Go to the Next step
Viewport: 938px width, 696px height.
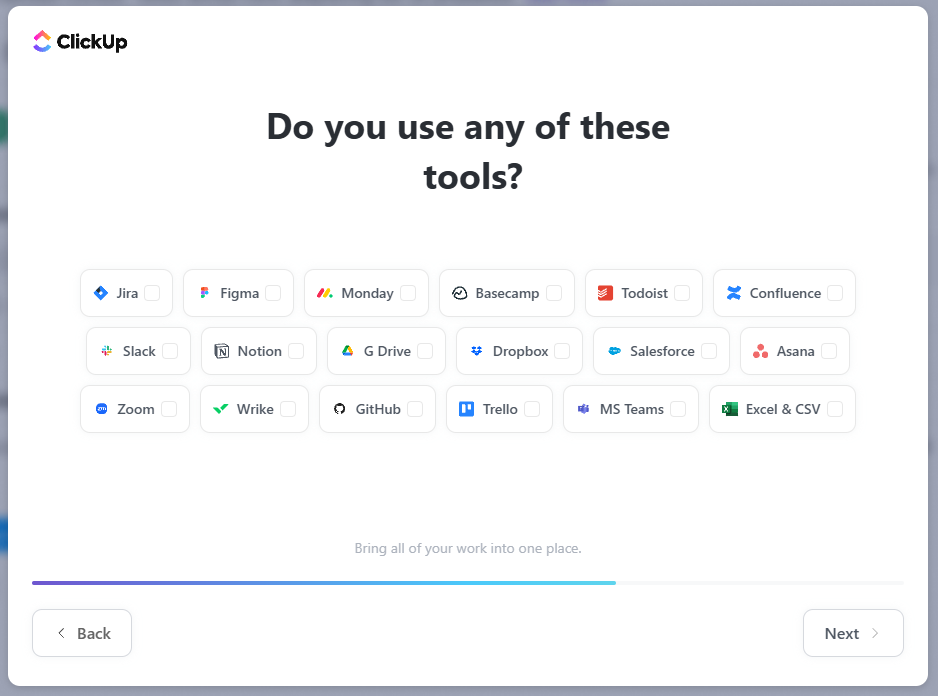[x=853, y=633]
